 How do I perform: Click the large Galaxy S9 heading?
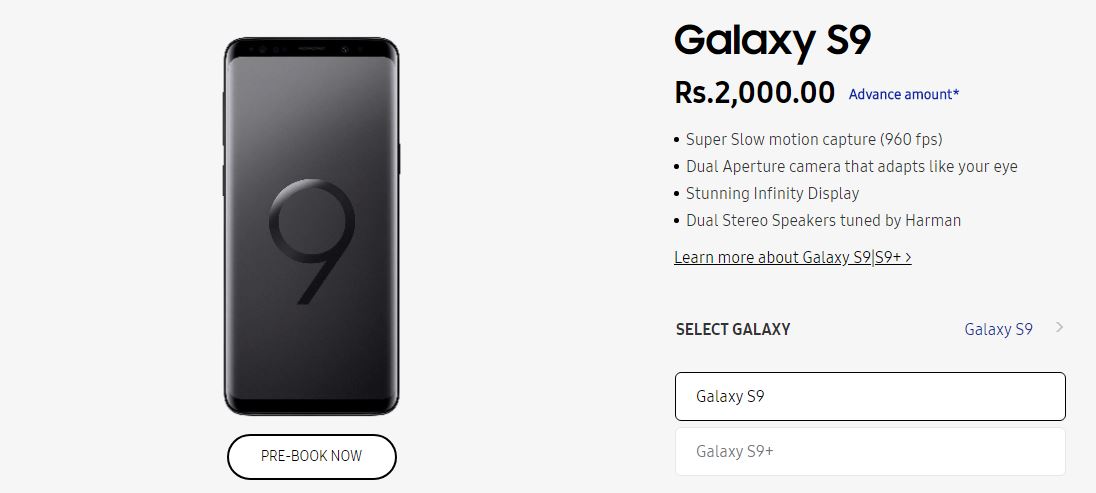pyautogui.click(x=773, y=41)
